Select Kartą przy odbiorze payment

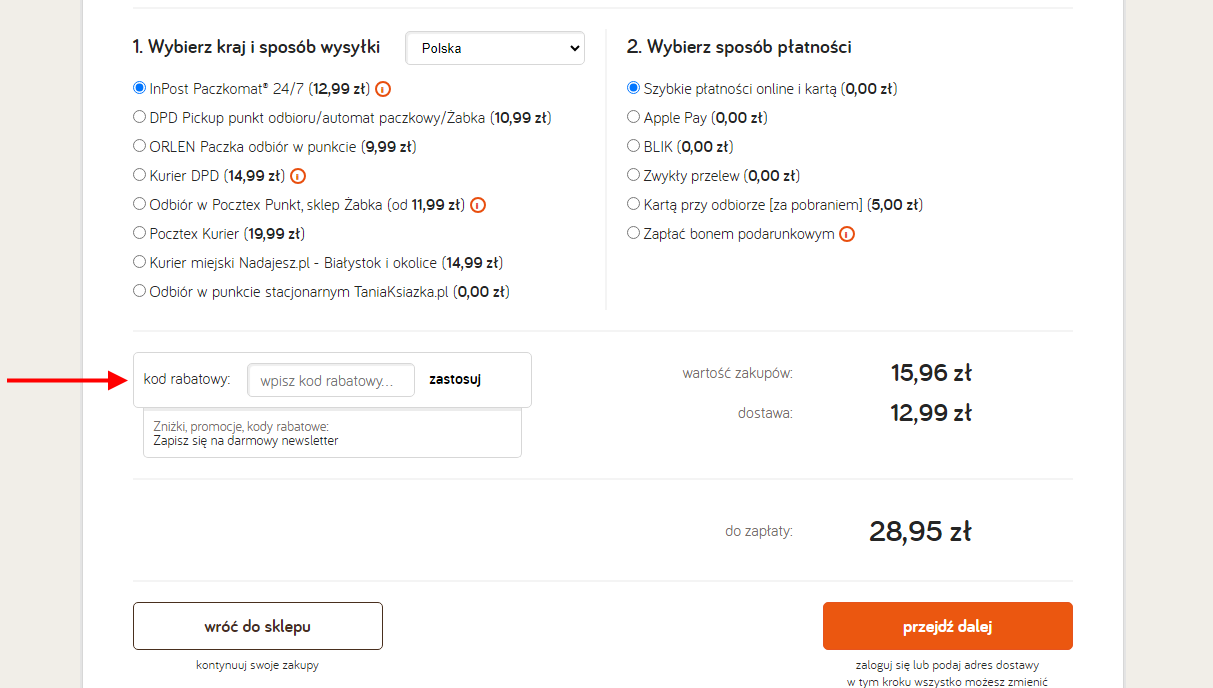coord(633,204)
